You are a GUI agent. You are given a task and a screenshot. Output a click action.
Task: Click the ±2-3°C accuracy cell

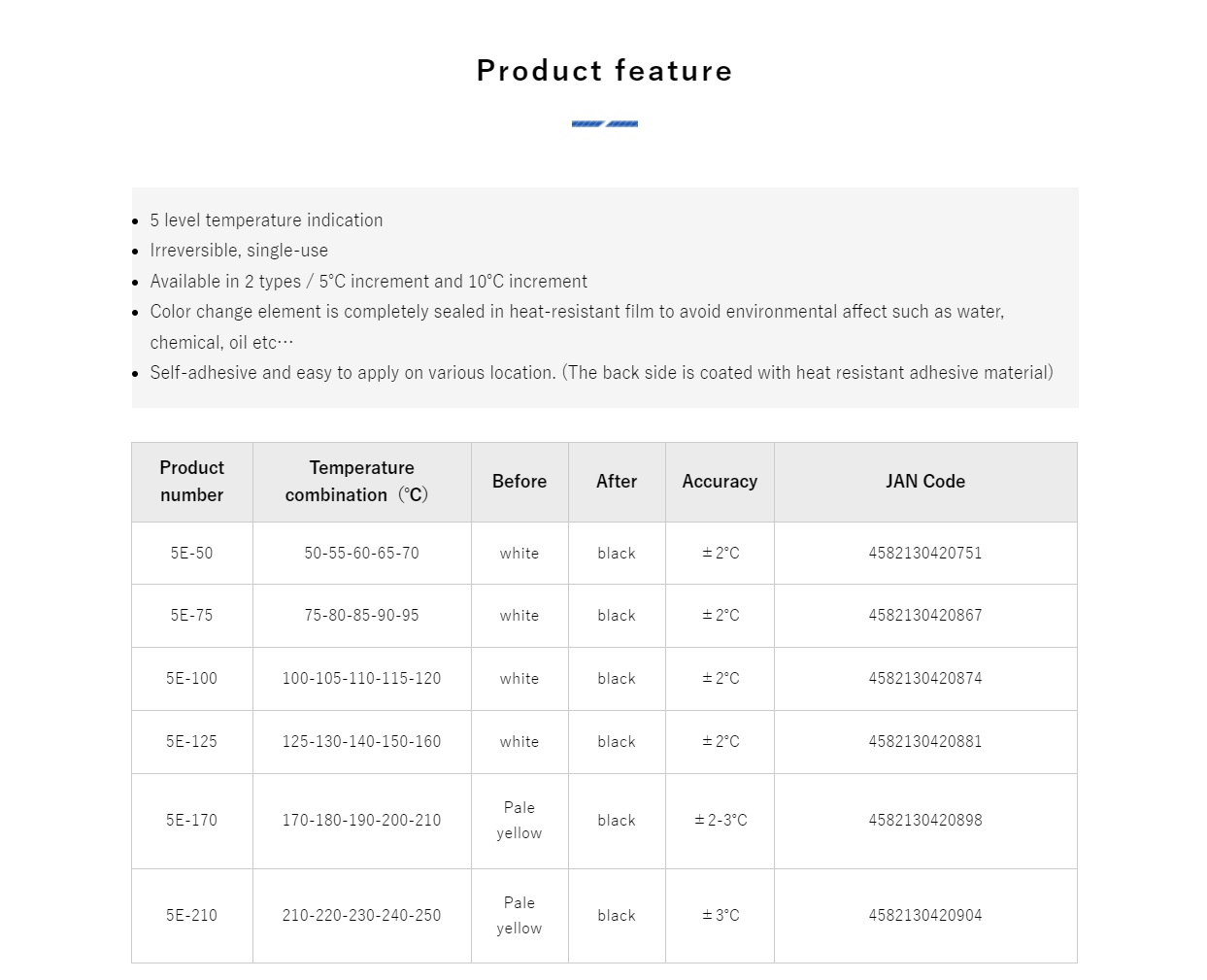point(720,821)
